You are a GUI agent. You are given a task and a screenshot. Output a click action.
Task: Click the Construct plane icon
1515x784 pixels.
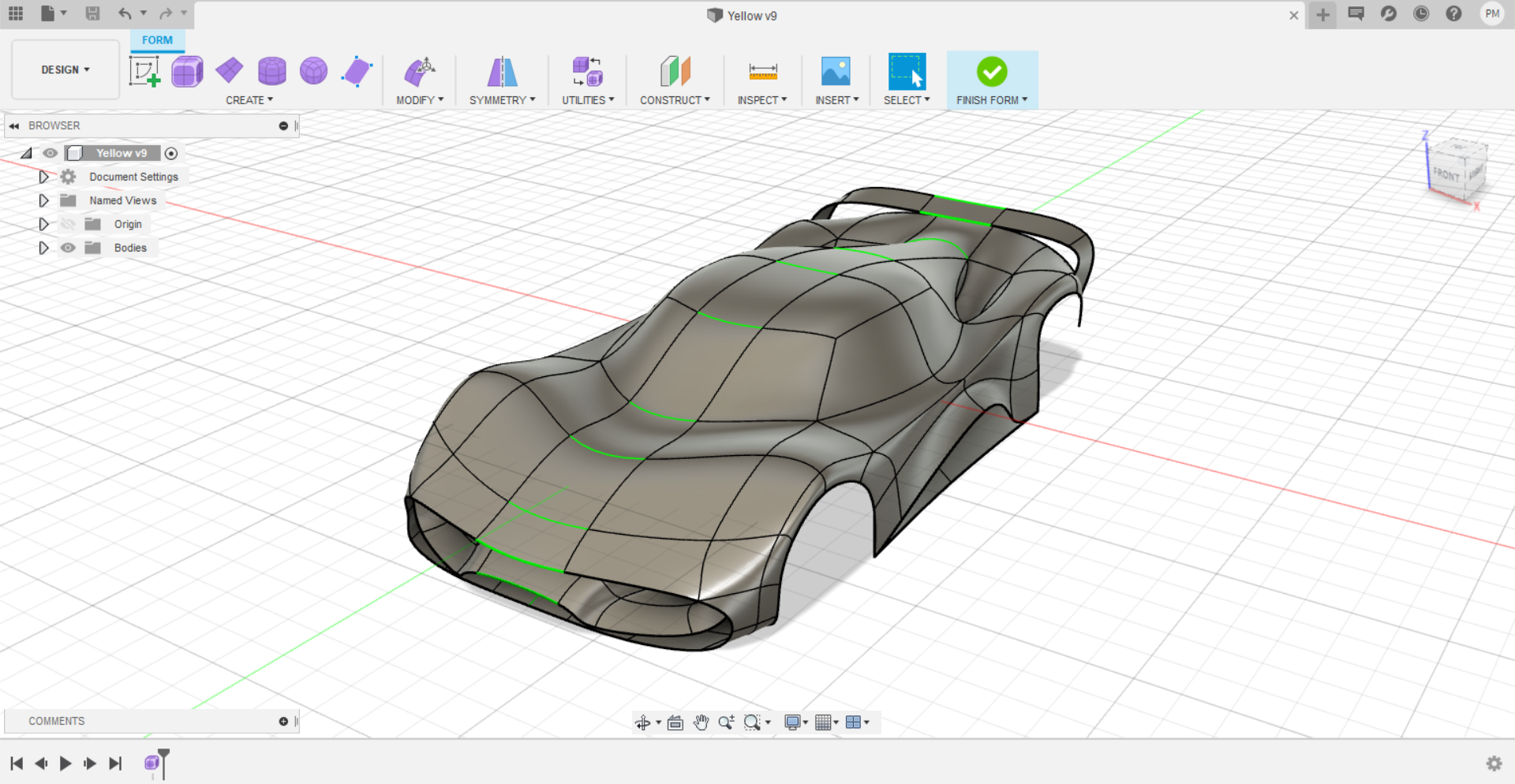pos(675,72)
